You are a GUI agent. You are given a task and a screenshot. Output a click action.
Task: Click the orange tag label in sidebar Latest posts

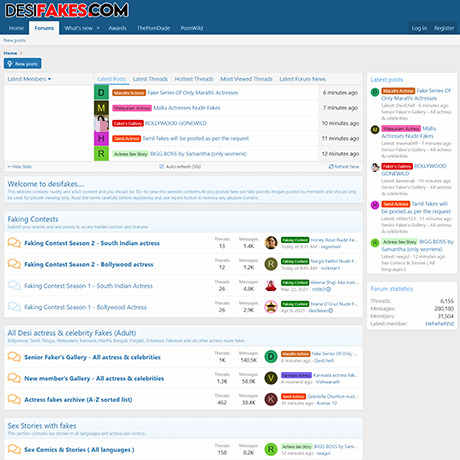coord(398,91)
